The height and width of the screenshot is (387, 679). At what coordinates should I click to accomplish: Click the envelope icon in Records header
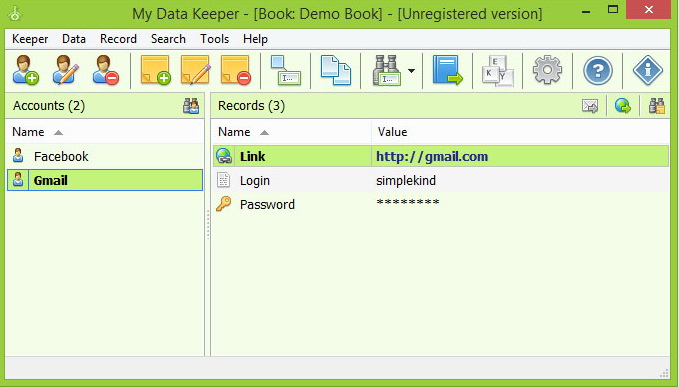click(x=590, y=106)
